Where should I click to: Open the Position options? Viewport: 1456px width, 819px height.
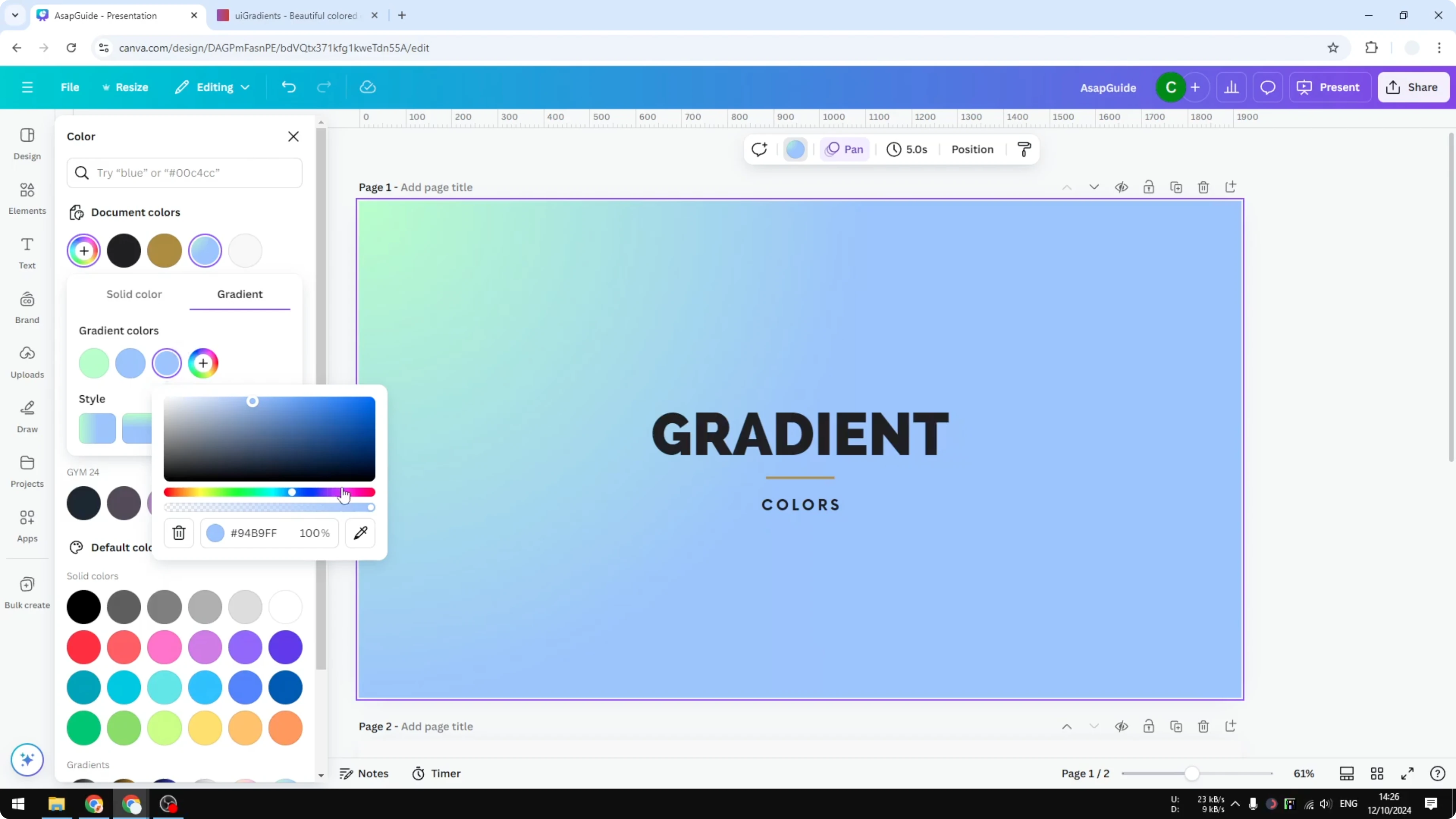coord(972,149)
